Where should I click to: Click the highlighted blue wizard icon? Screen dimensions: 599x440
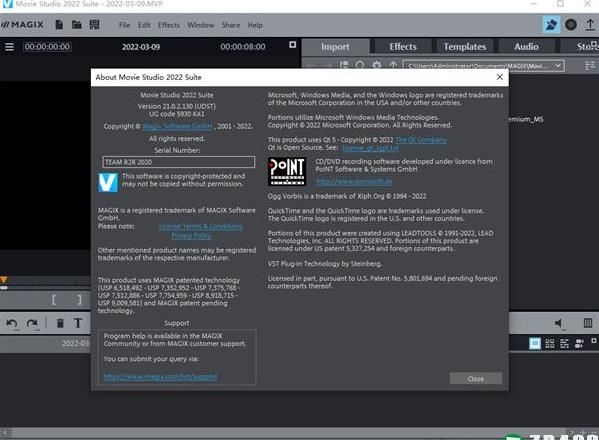(551, 25)
